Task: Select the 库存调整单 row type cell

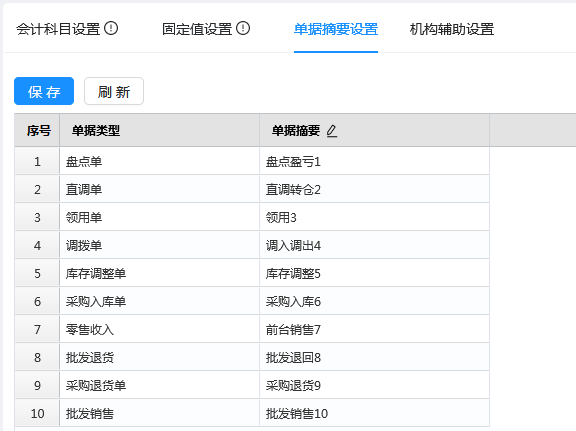Action: point(159,273)
